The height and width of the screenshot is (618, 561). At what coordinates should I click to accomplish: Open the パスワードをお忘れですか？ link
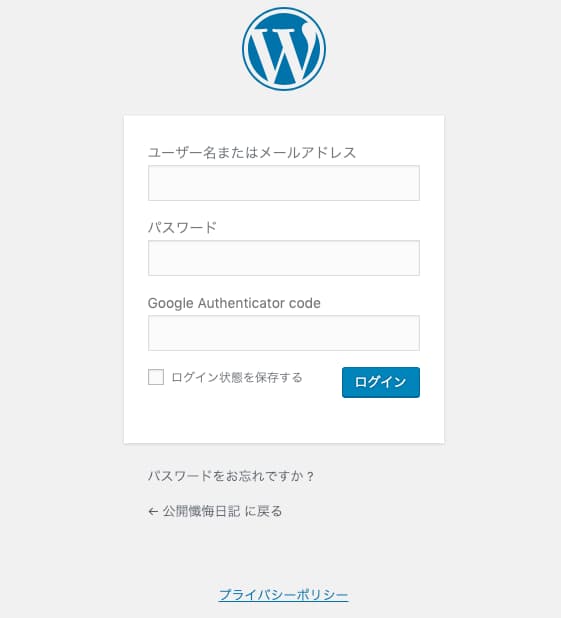(231, 476)
